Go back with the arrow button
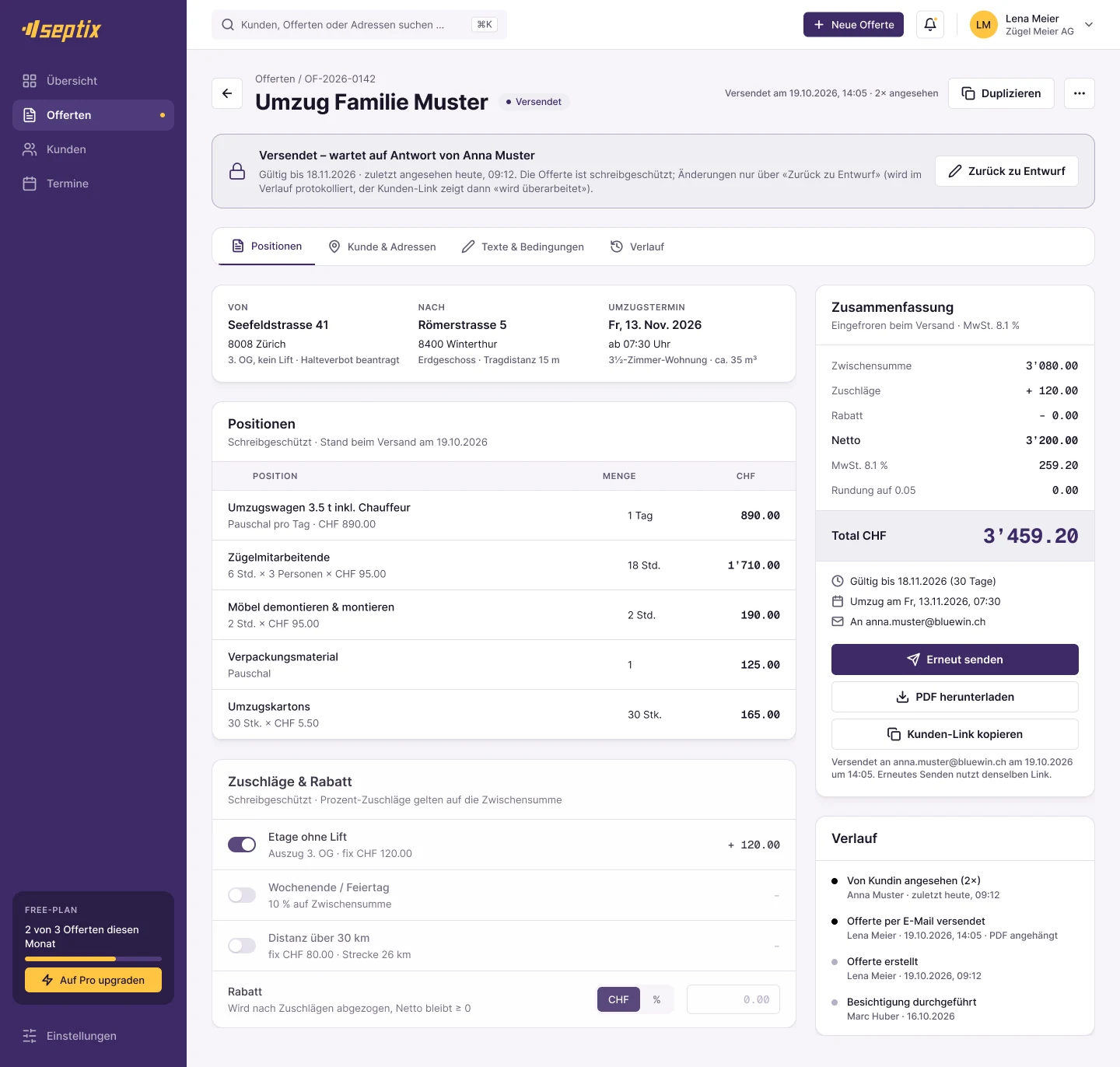Viewport: 1120px width, 1067px height. tap(227, 93)
